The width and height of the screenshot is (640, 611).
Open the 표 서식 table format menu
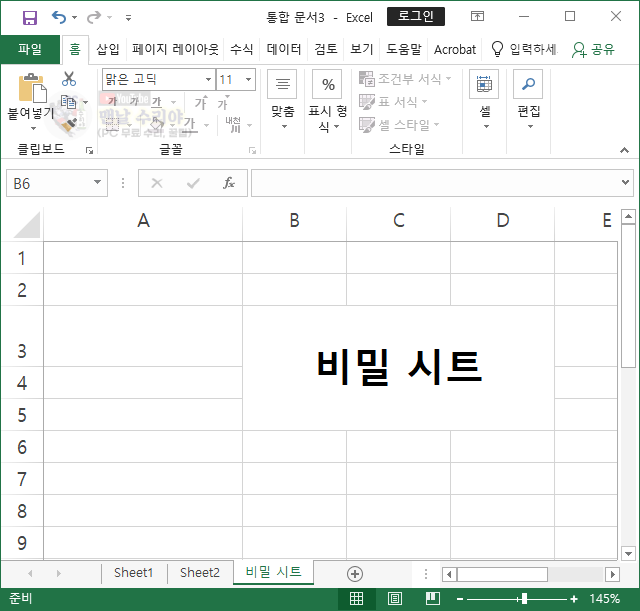coord(393,101)
